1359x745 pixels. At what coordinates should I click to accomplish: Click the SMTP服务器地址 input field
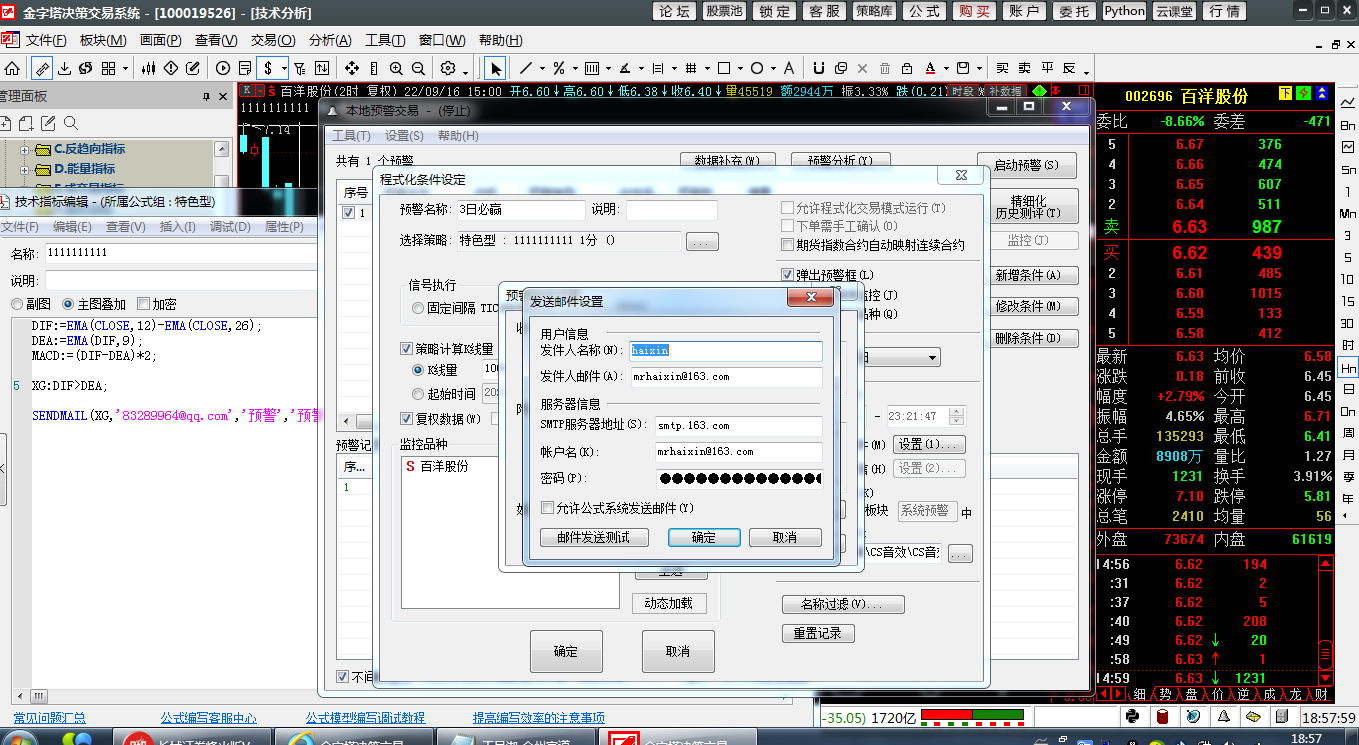[x=739, y=425]
